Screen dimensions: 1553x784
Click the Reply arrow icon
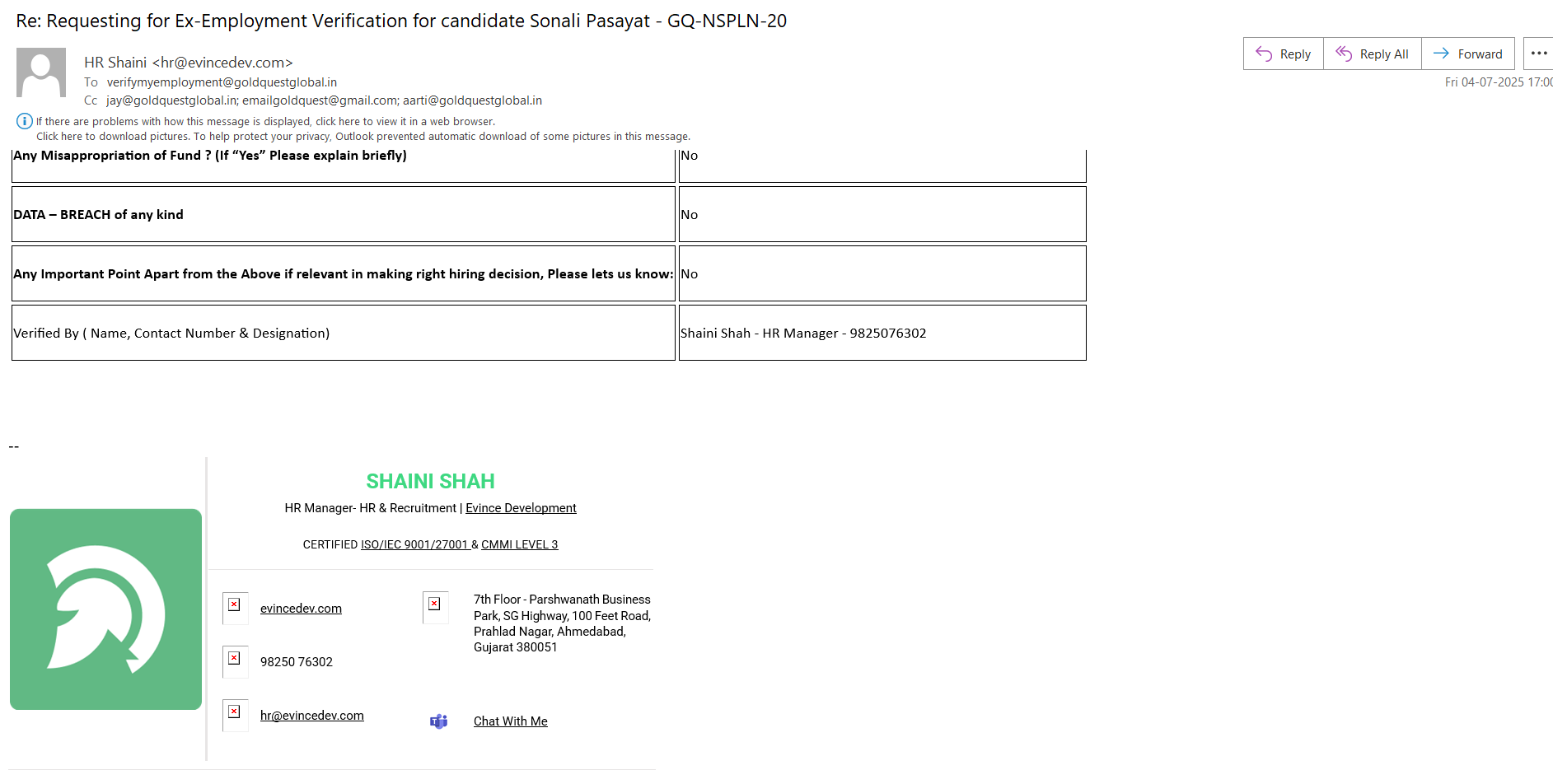tap(1264, 54)
